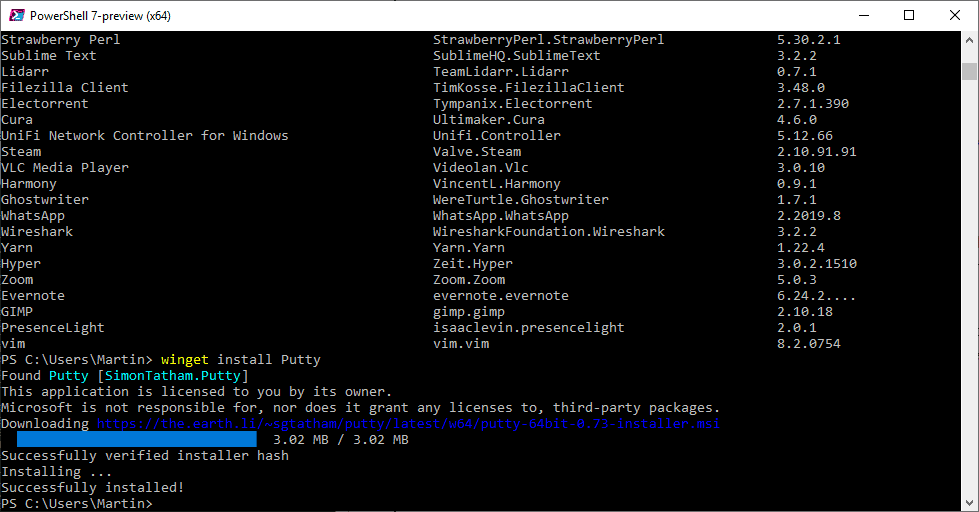979x512 pixels.
Task: Click the "Successfully installed!" message
Action: [x=92, y=488]
